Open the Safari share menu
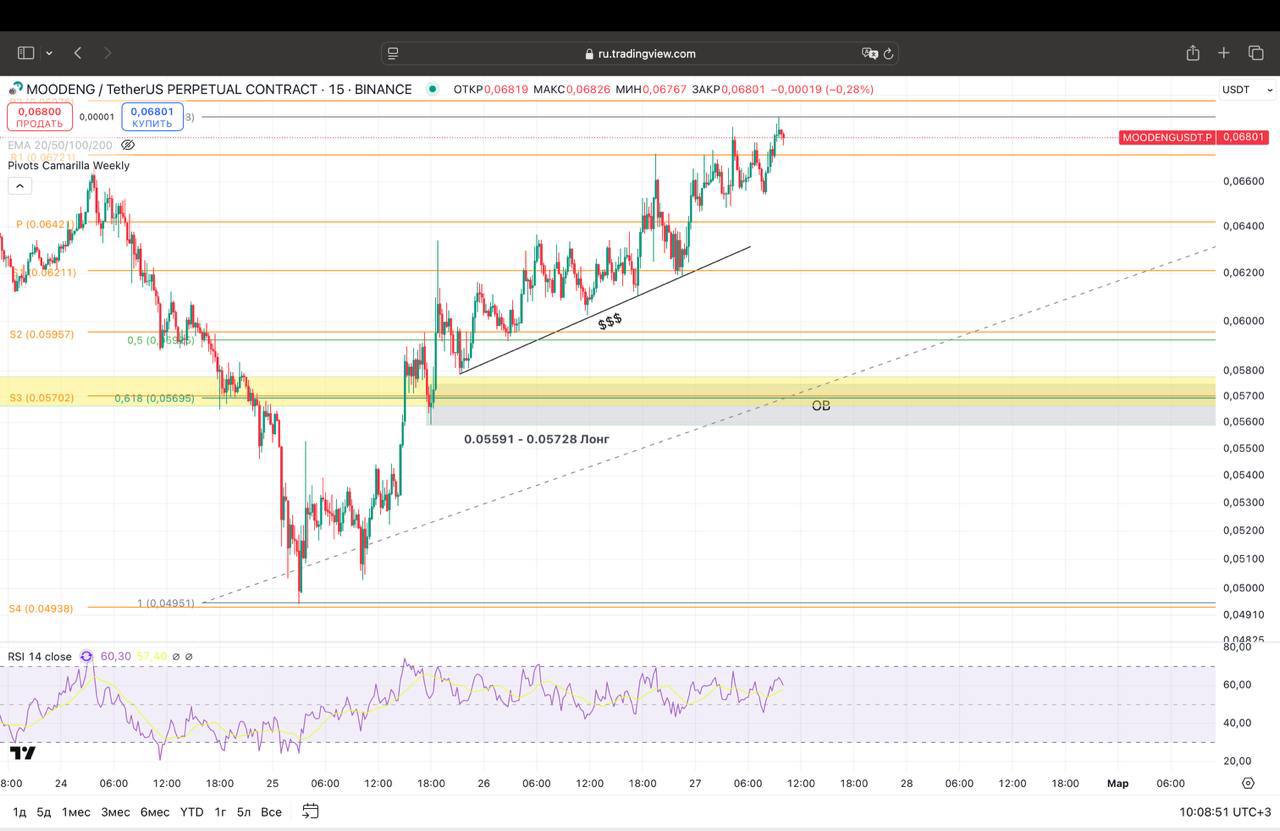 (x=1193, y=52)
